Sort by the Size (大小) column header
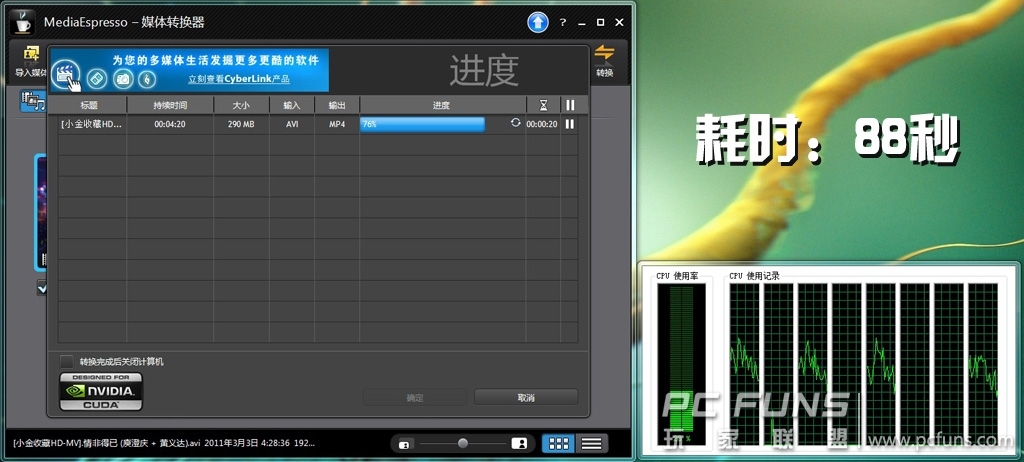This screenshot has width=1024, height=462. pyautogui.click(x=241, y=105)
